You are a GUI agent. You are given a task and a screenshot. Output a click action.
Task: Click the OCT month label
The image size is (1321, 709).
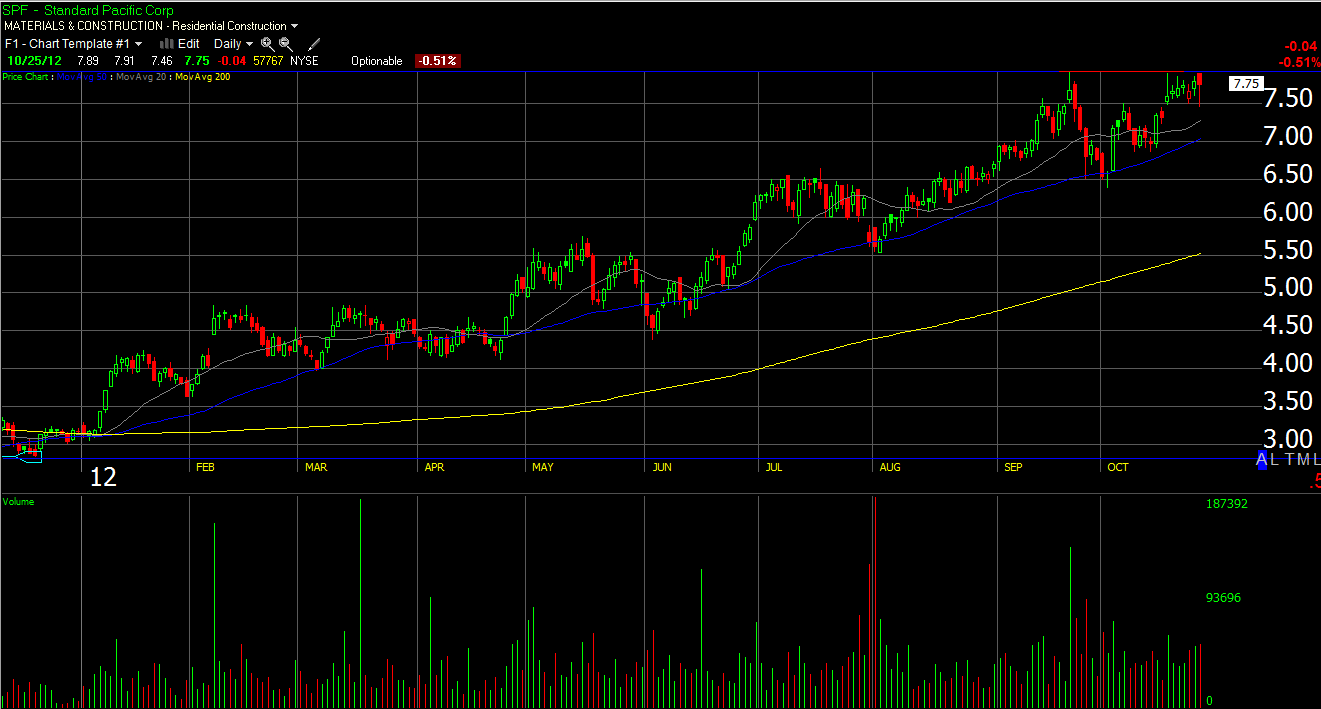[1117, 467]
